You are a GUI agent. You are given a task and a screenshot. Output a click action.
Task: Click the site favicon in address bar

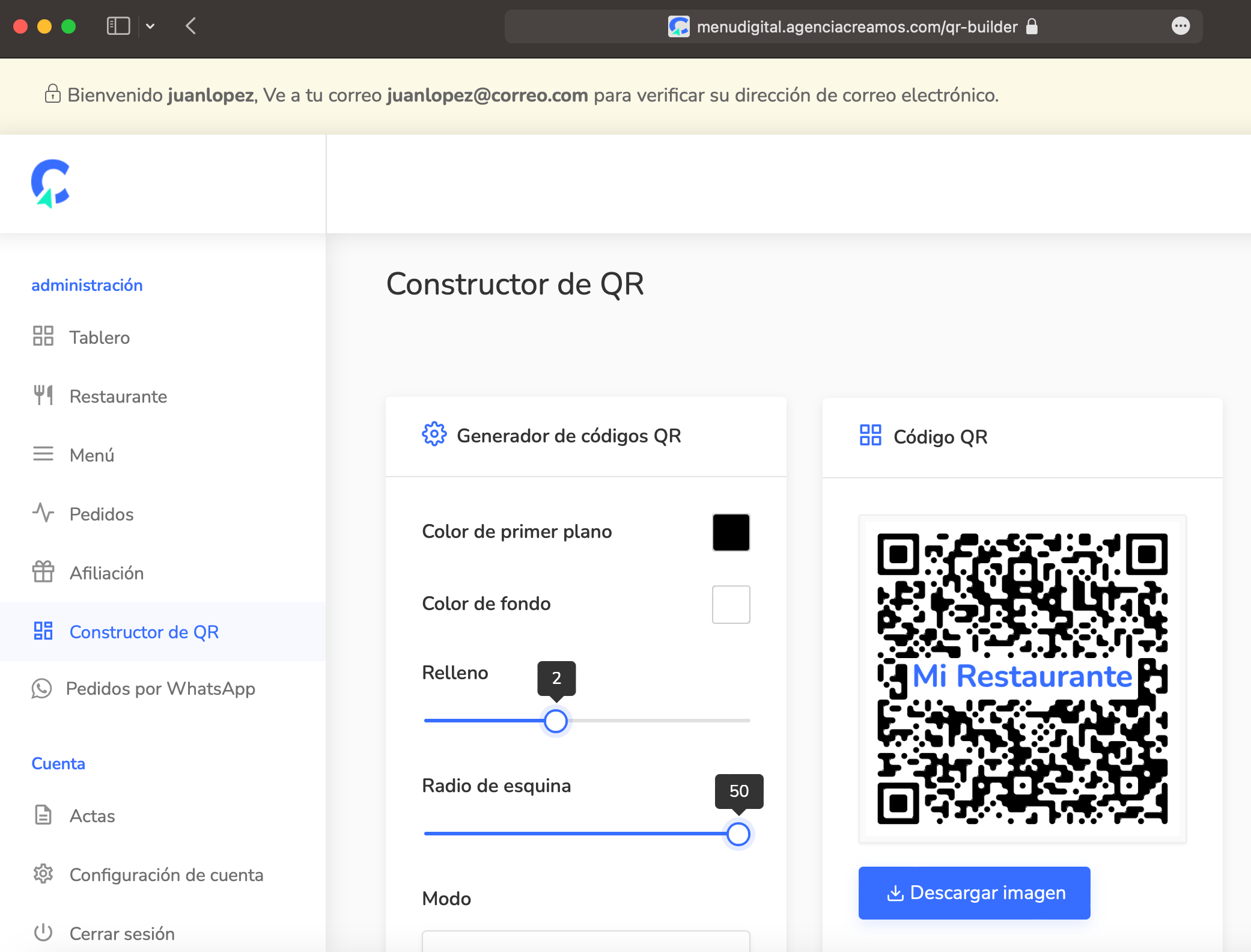pos(679,26)
